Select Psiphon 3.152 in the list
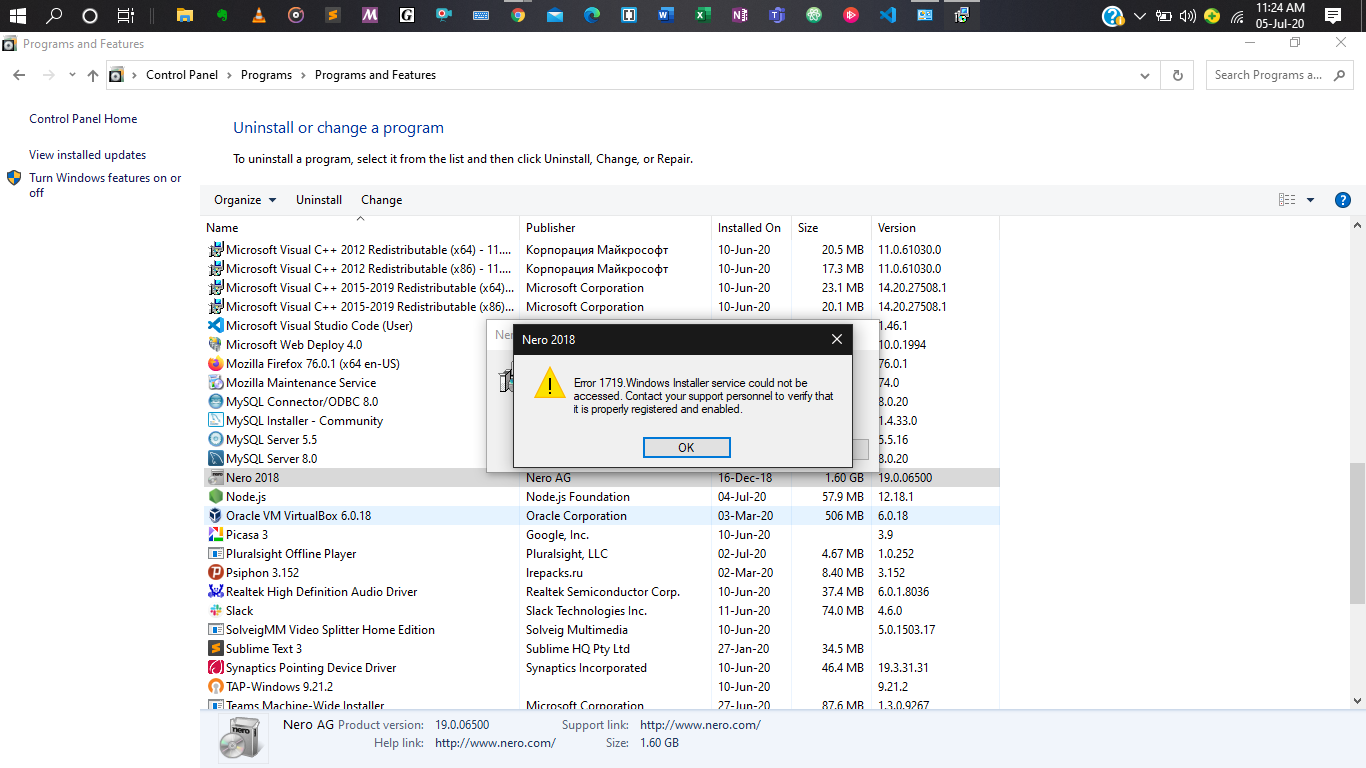1366x768 pixels. click(600, 573)
